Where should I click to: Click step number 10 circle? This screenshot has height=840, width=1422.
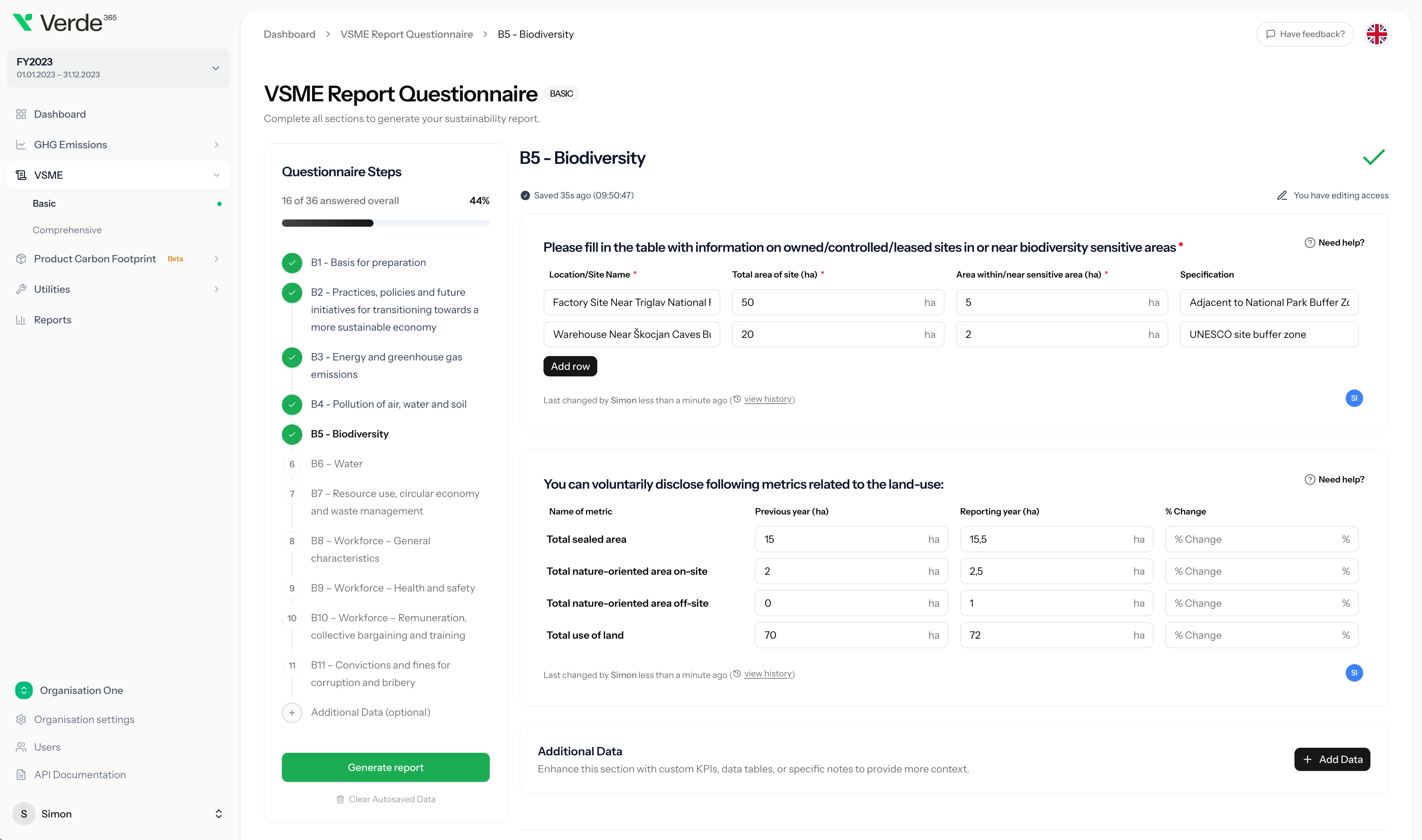pos(292,618)
